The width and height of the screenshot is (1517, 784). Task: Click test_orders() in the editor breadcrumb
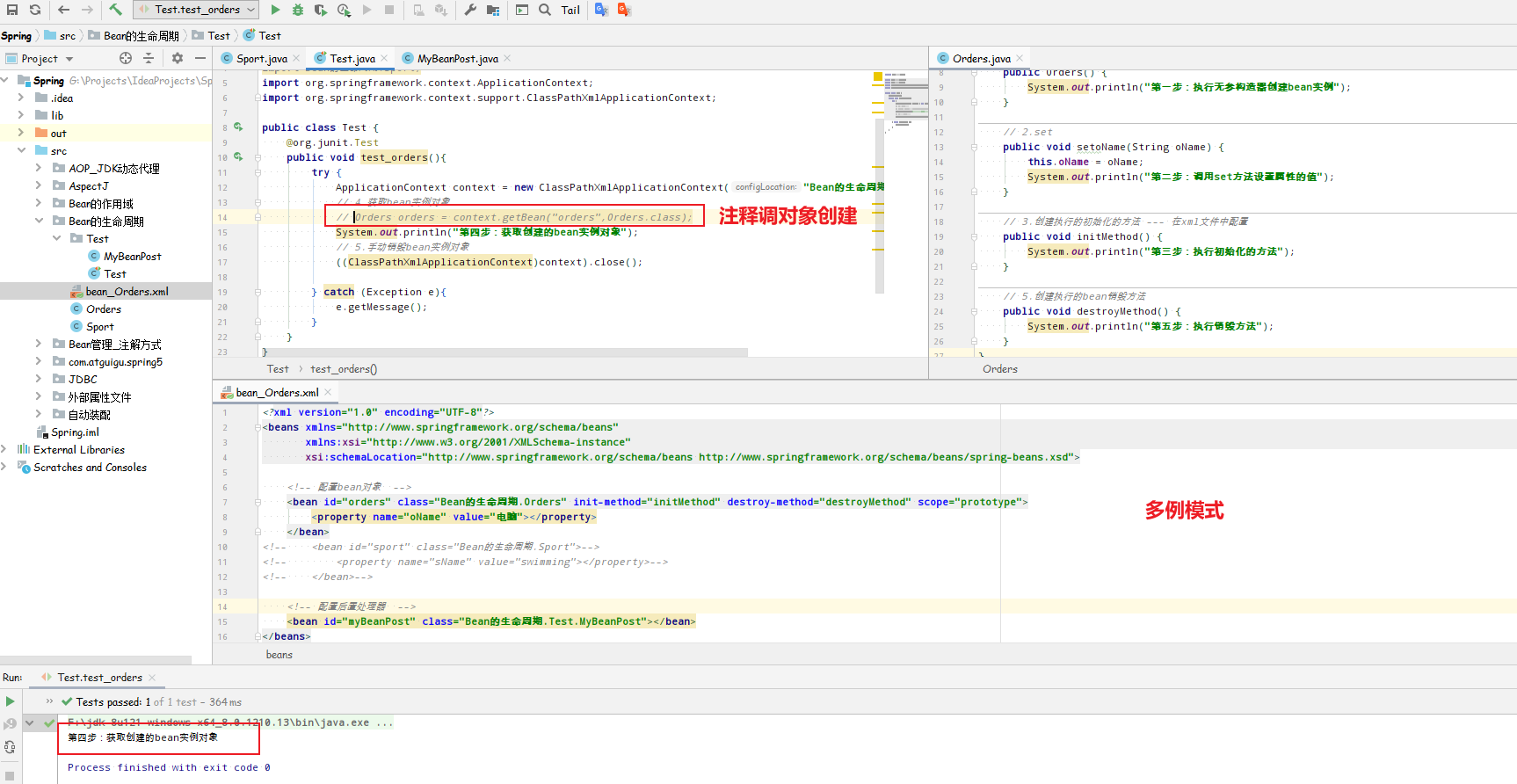click(x=344, y=369)
